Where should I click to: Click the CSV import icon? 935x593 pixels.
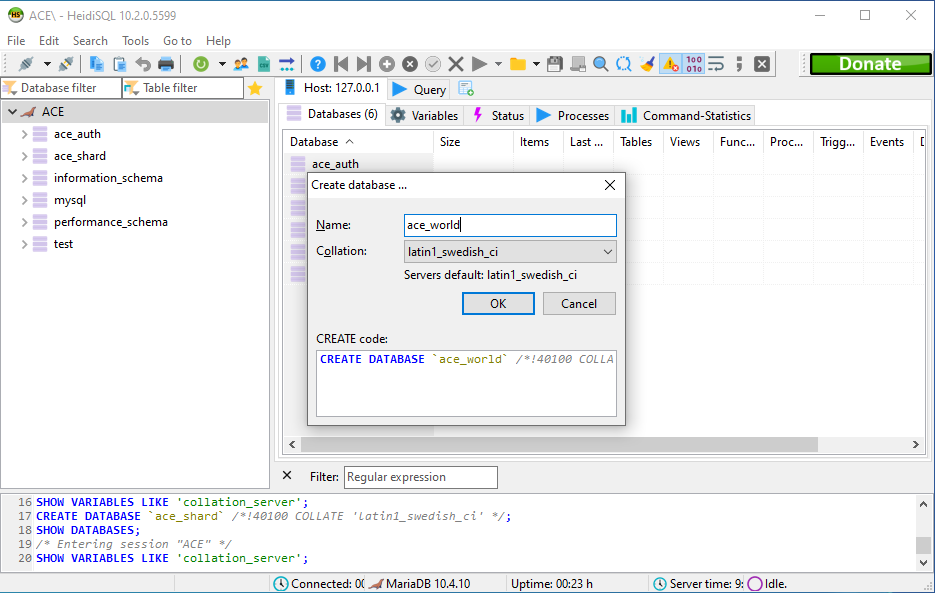click(x=264, y=64)
